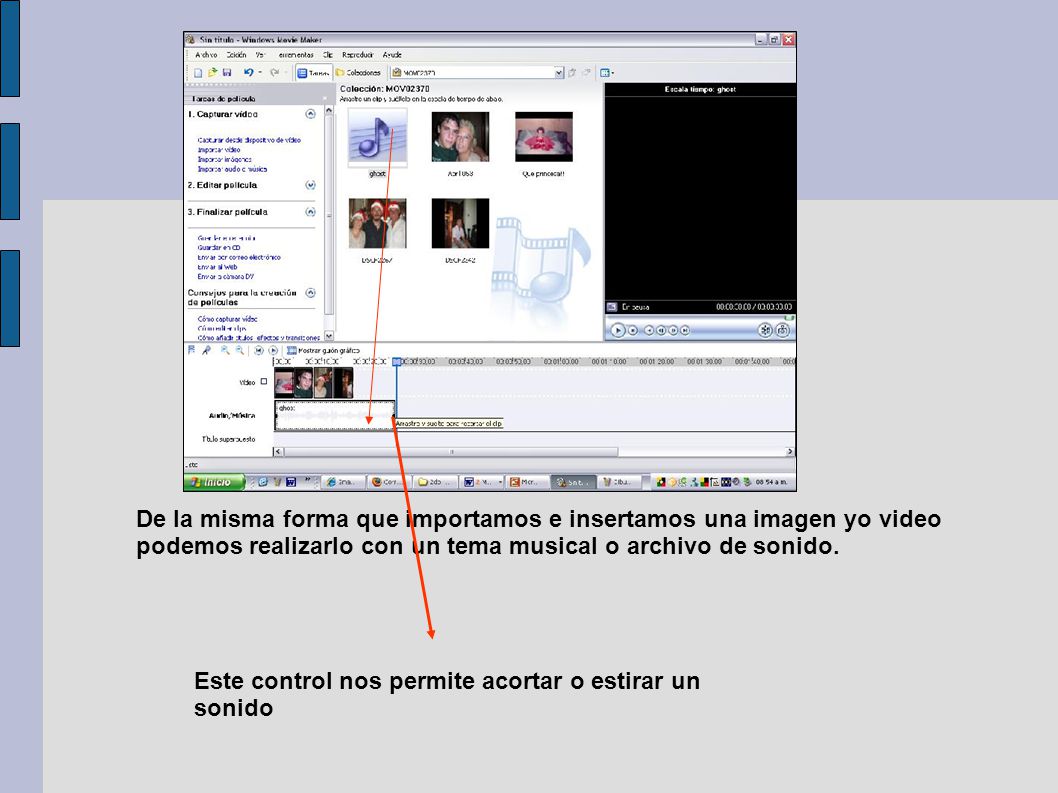1058x793 pixels.
Task: Select the Santa hats group photo thumbnail
Action: click(x=377, y=223)
